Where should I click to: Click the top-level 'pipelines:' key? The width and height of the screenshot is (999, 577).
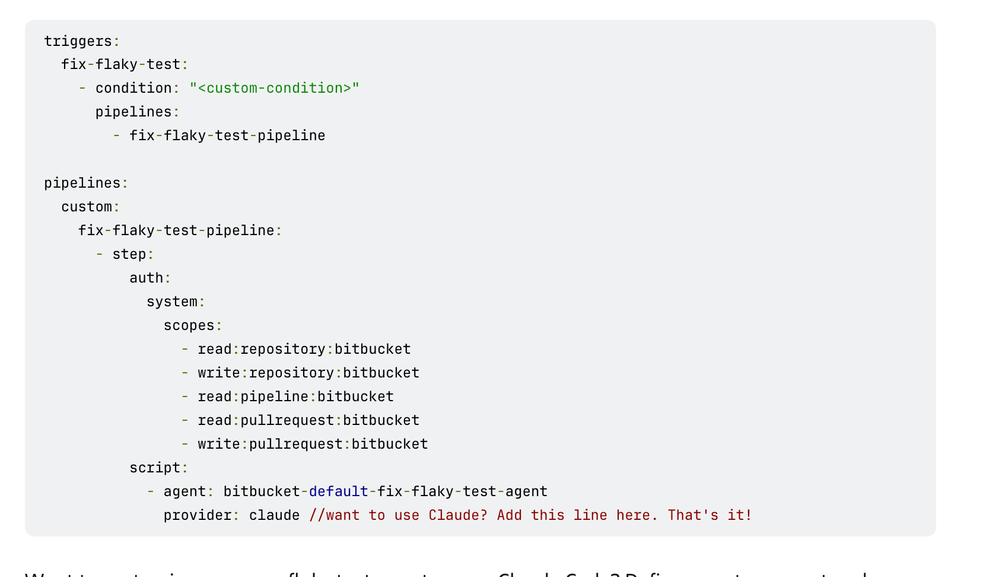point(86,183)
